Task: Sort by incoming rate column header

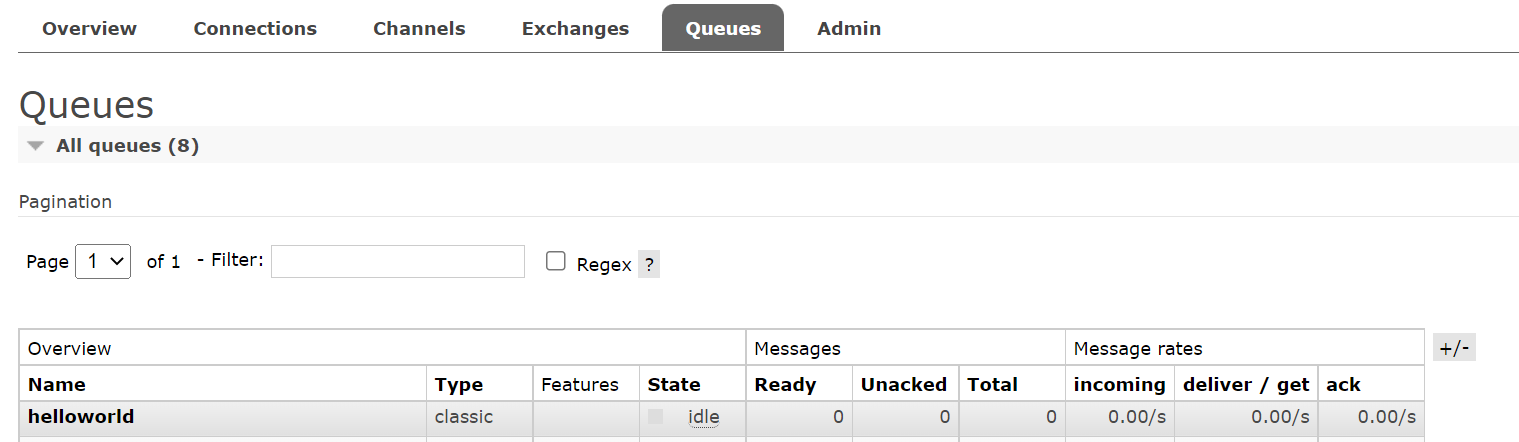Action: [x=1119, y=384]
